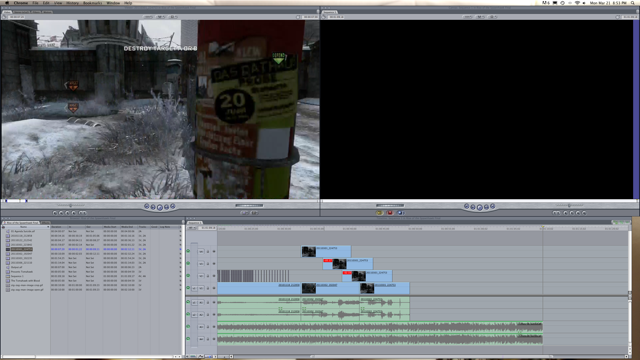The width and height of the screenshot is (640, 360).
Task: Mute the A2 audio track with its green toggle
Action: (x=189, y=314)
